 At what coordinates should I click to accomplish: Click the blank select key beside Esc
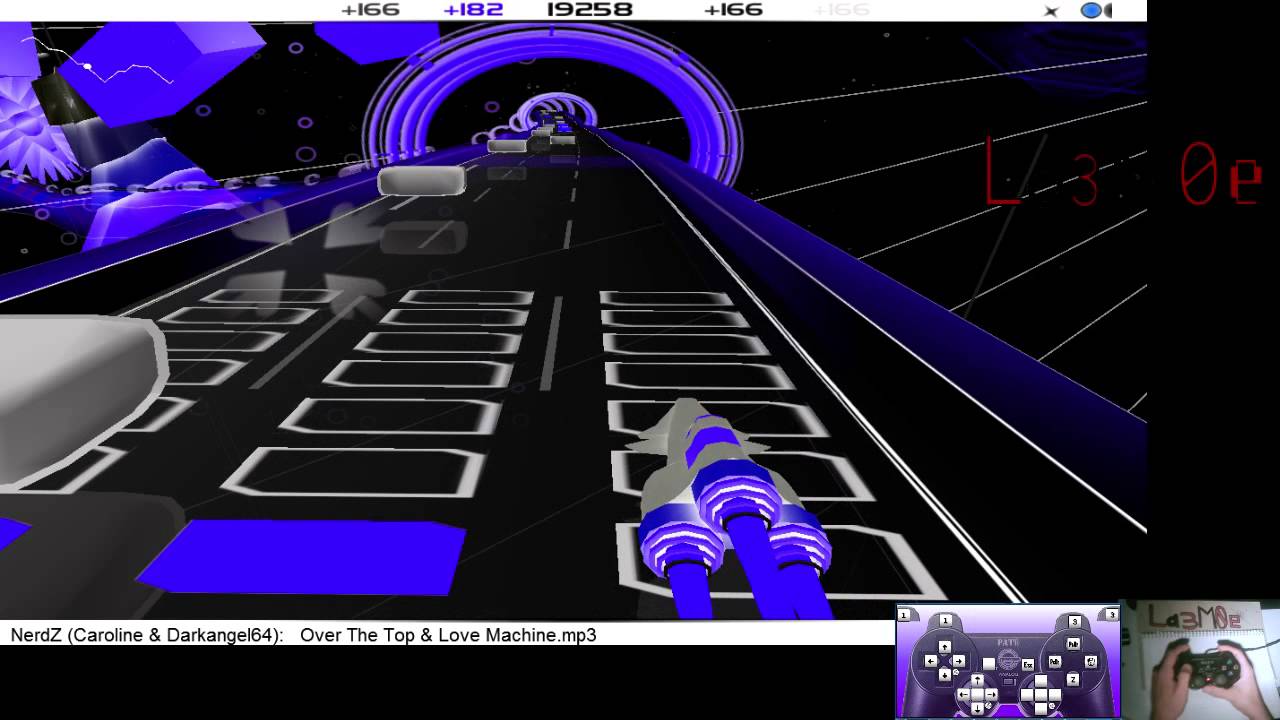(989, 664)
